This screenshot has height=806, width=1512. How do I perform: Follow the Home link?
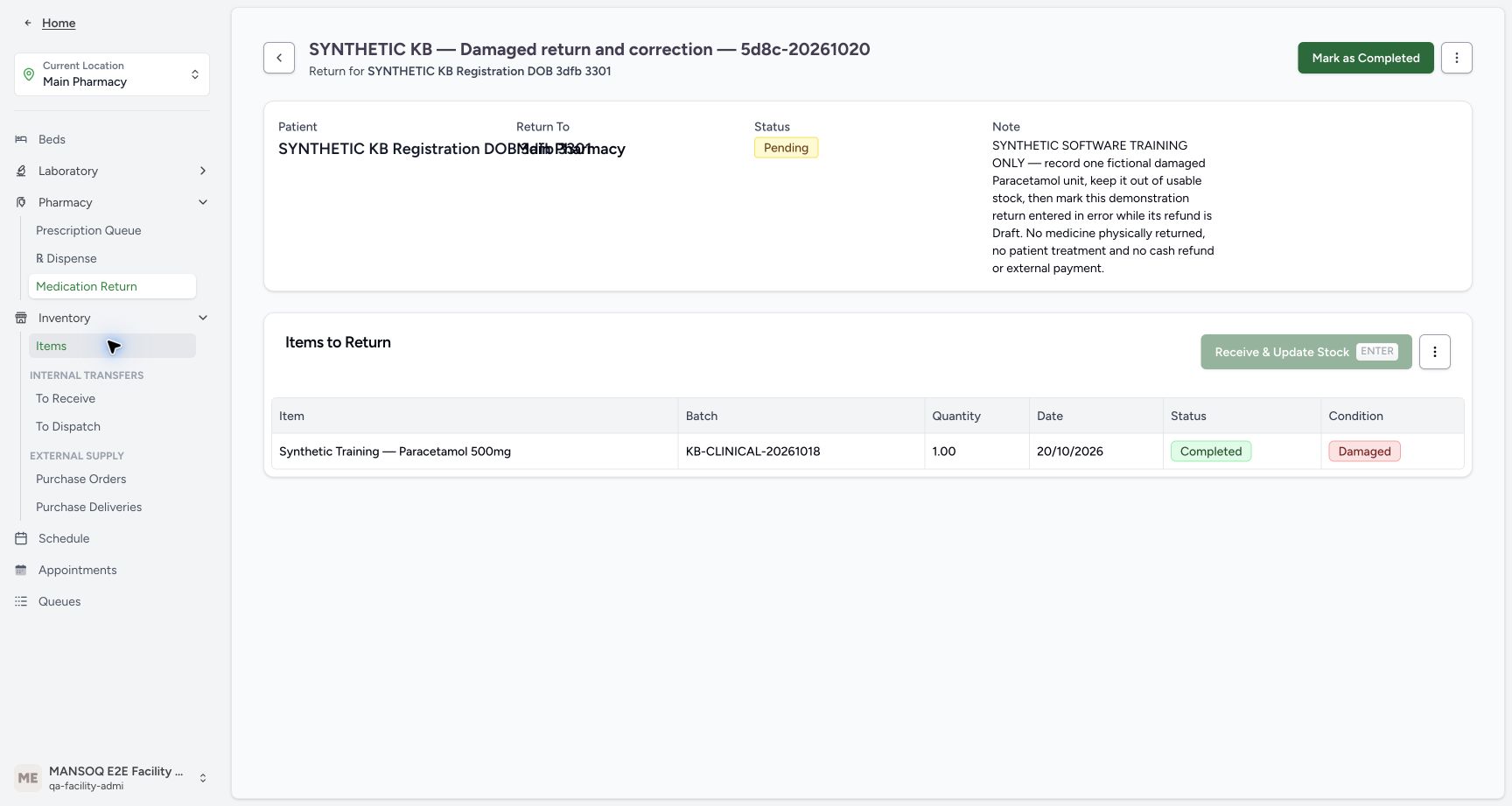[x=59, y=23]
